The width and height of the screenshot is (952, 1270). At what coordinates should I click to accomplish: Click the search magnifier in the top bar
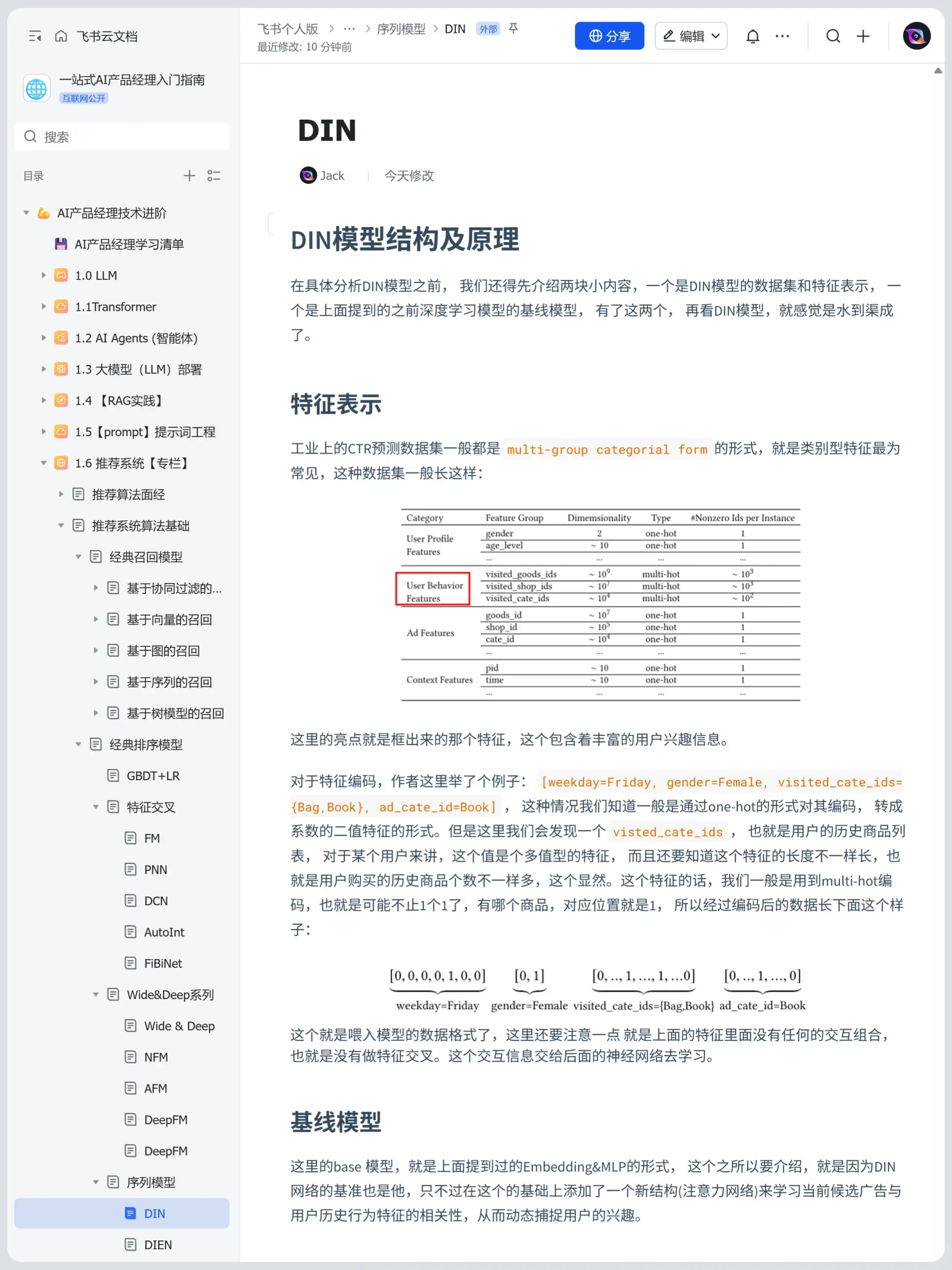833,36
